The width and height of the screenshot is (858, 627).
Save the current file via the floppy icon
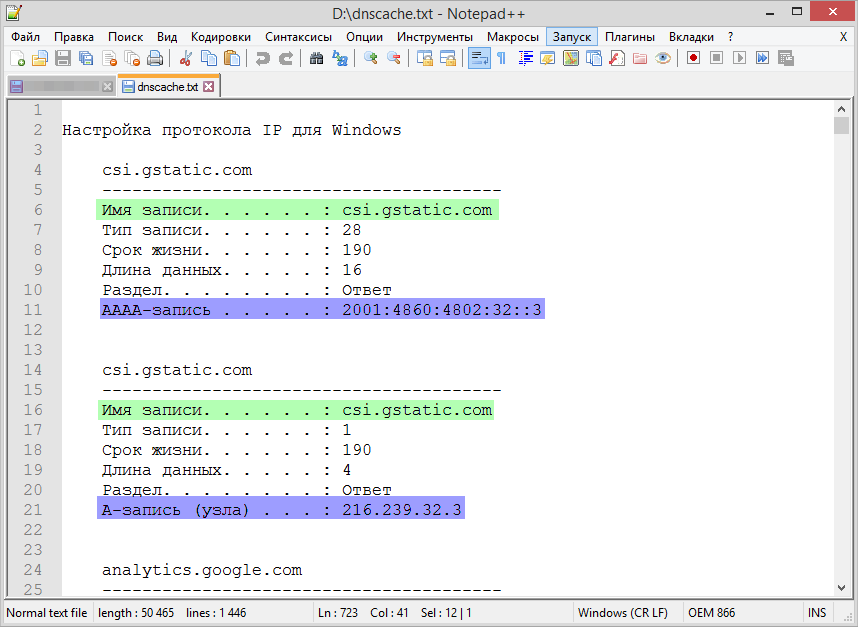coord(63,58)
